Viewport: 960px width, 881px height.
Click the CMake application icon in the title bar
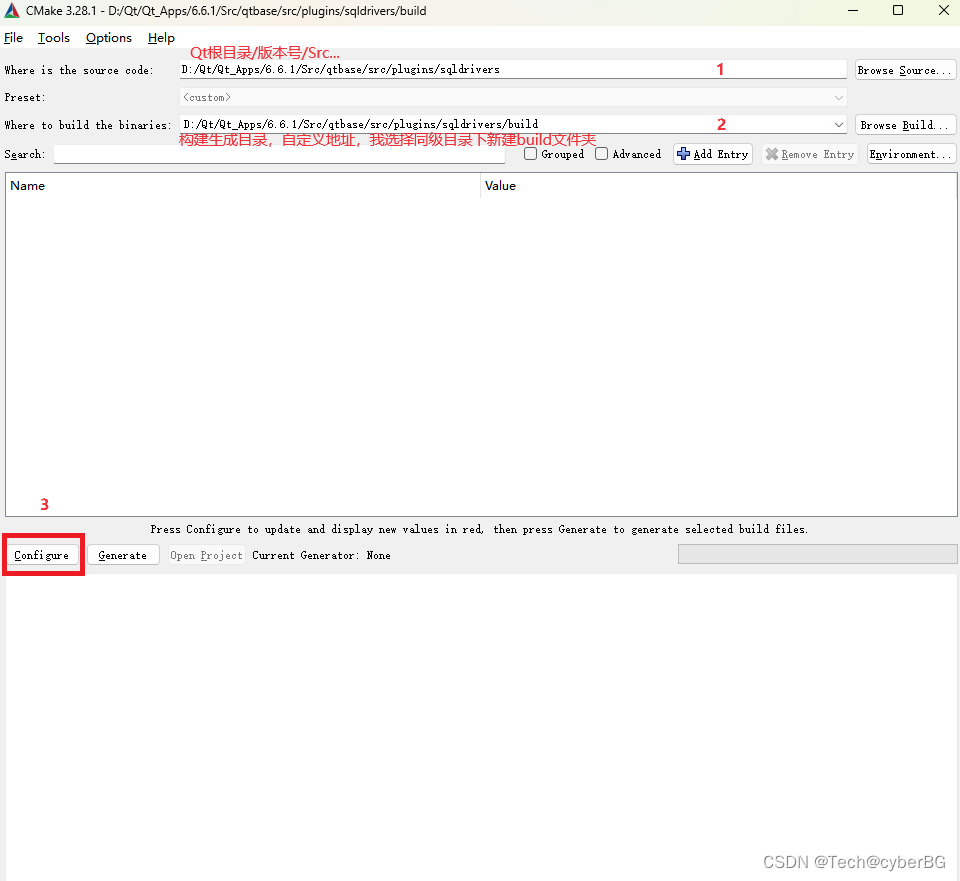[10, 10]
